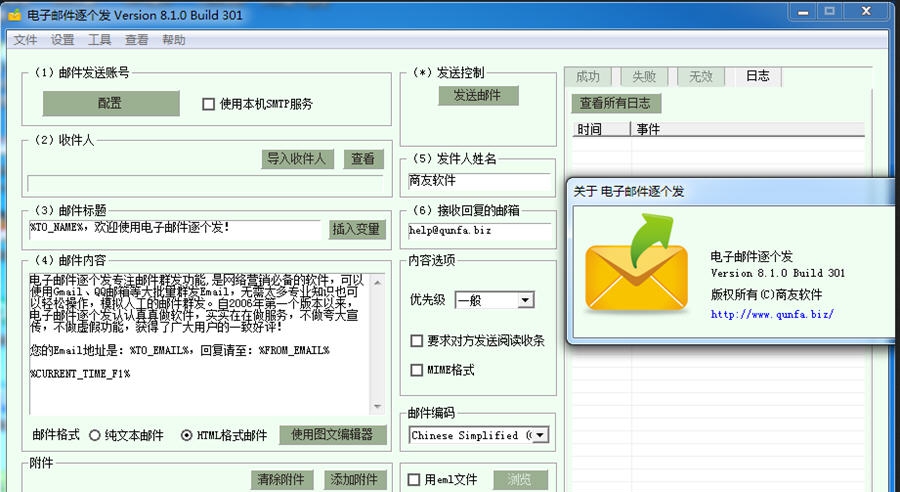The height and width of the screenshot is (492, 900).
Task: Maximize the main window
Action: (829, 12)
